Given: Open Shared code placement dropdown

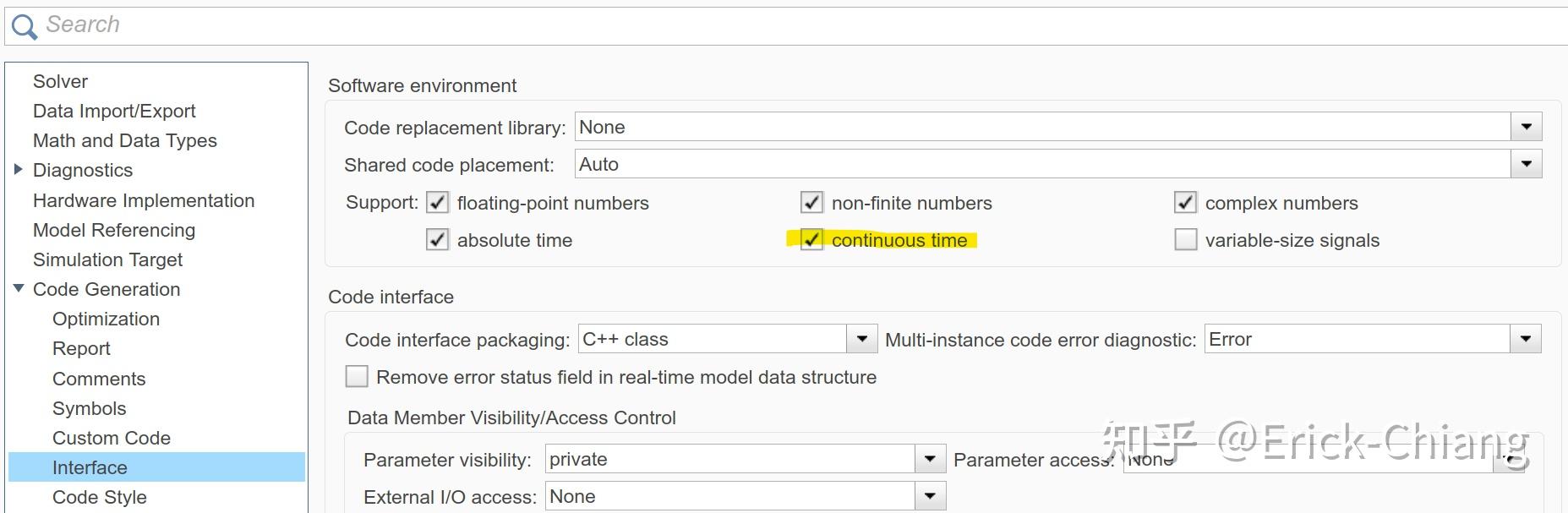Looking at the screenshot, I should click(1526, 165).
